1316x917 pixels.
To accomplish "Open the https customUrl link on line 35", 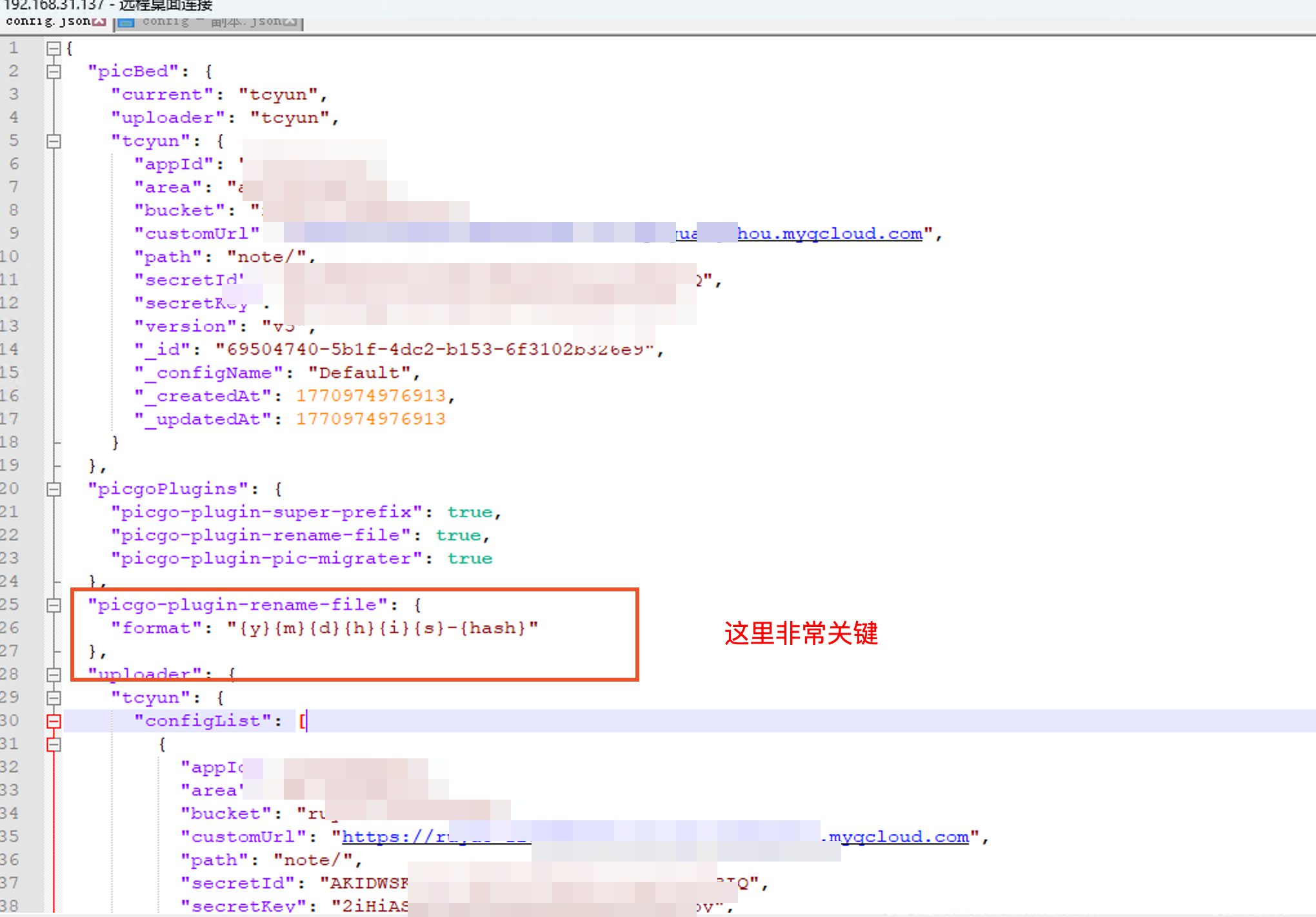I will tap(655, 837).
